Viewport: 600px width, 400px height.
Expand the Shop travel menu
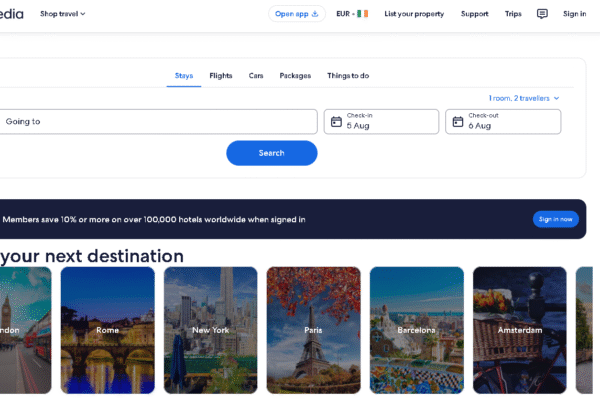pos(63,14)
